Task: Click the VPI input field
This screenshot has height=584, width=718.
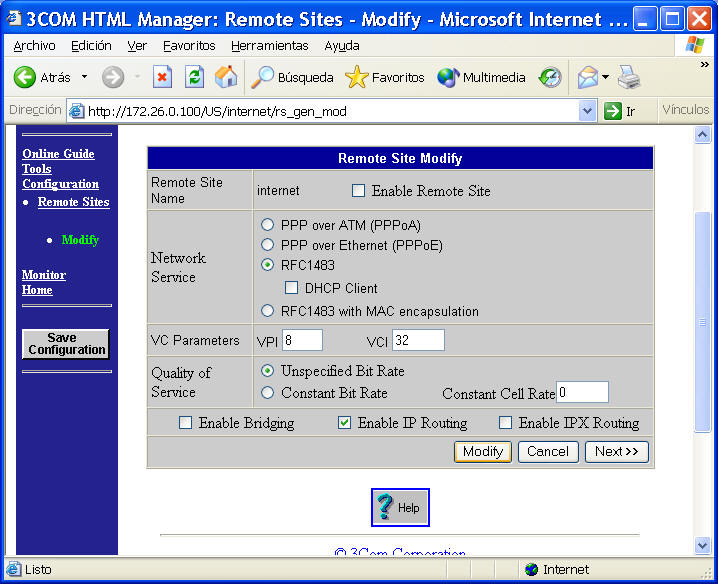Action: click(x=302, y=340)
